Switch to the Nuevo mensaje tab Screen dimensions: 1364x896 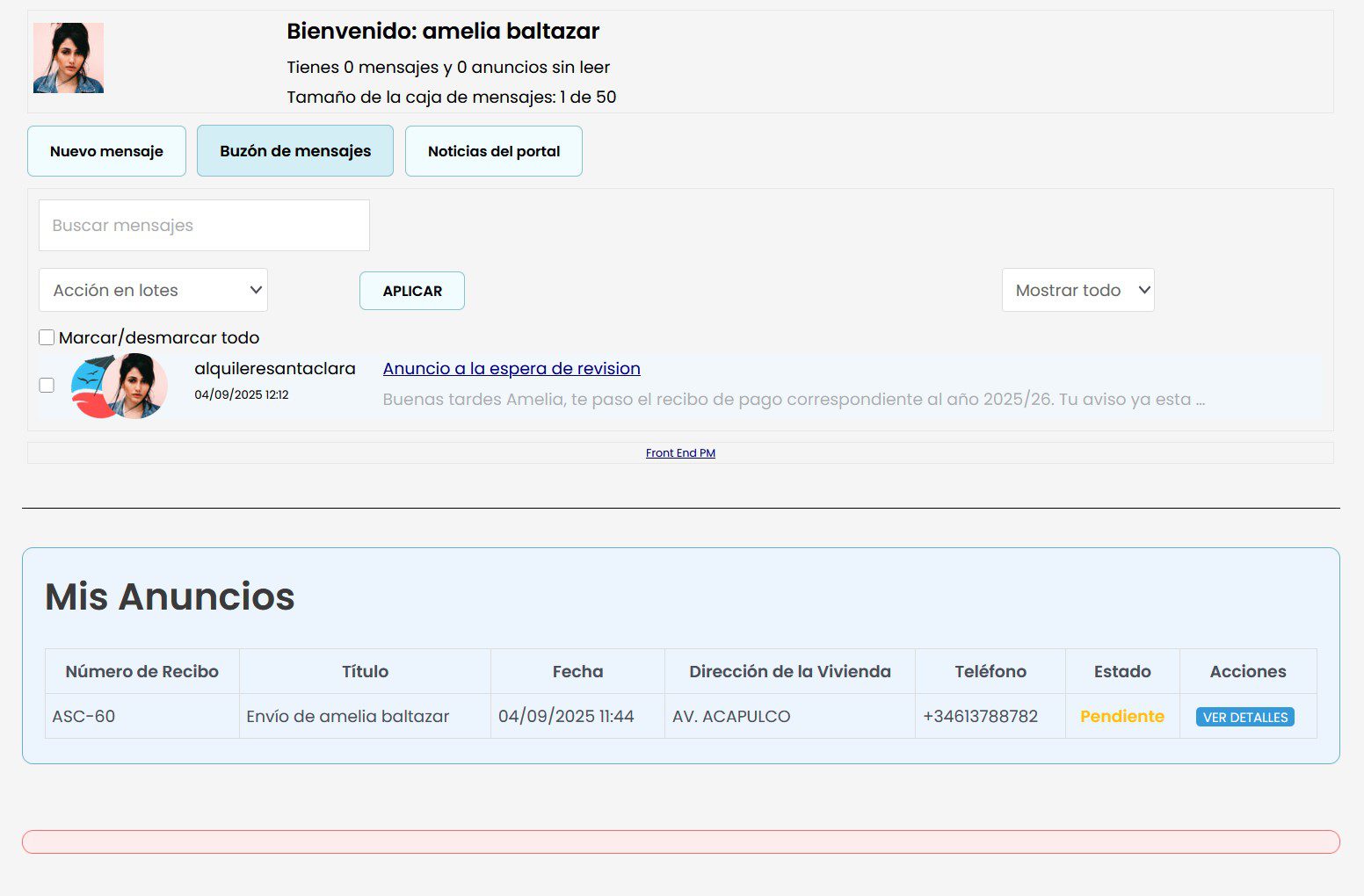click(x=106, y=151)
